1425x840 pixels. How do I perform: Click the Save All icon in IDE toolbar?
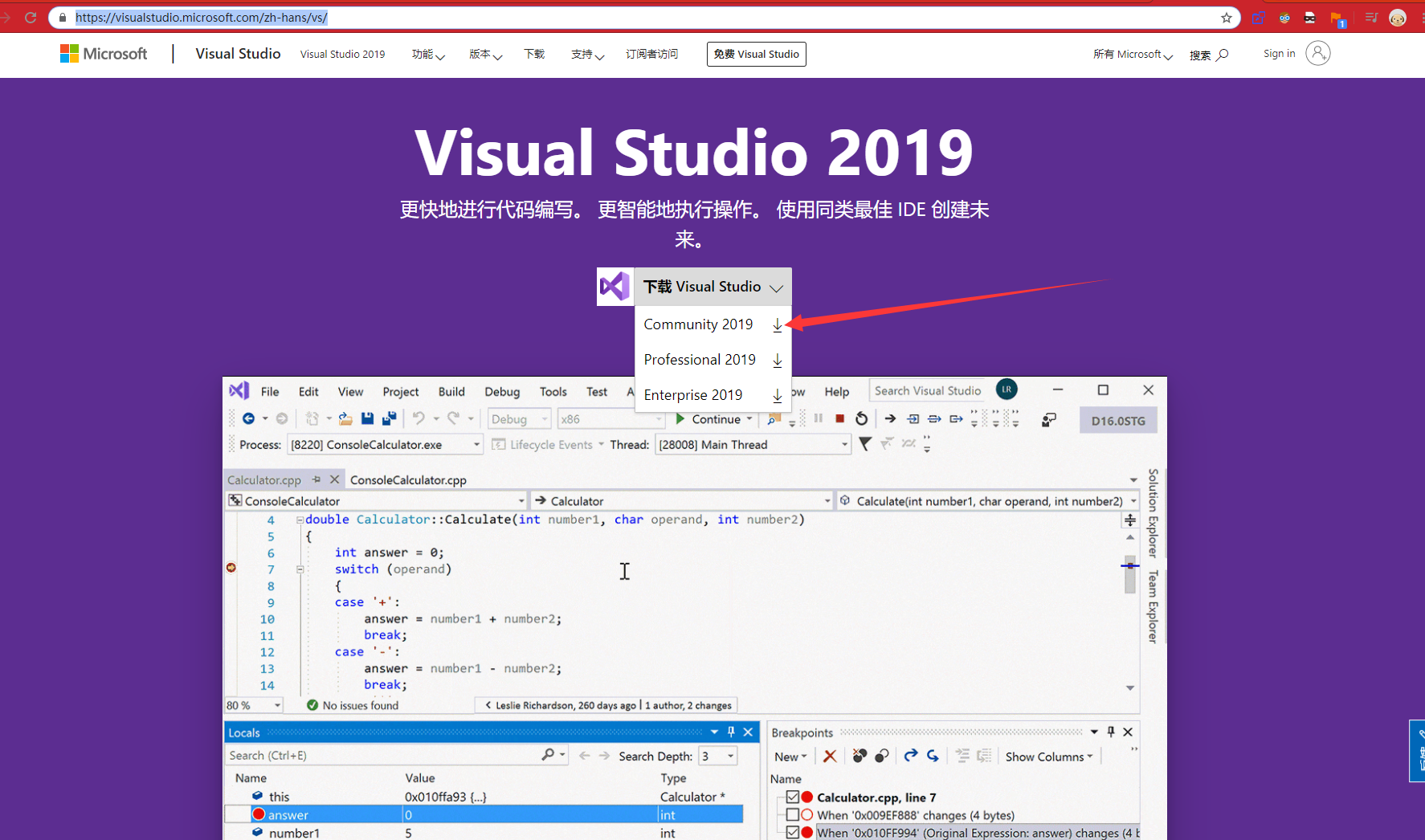tap(390, 418)
